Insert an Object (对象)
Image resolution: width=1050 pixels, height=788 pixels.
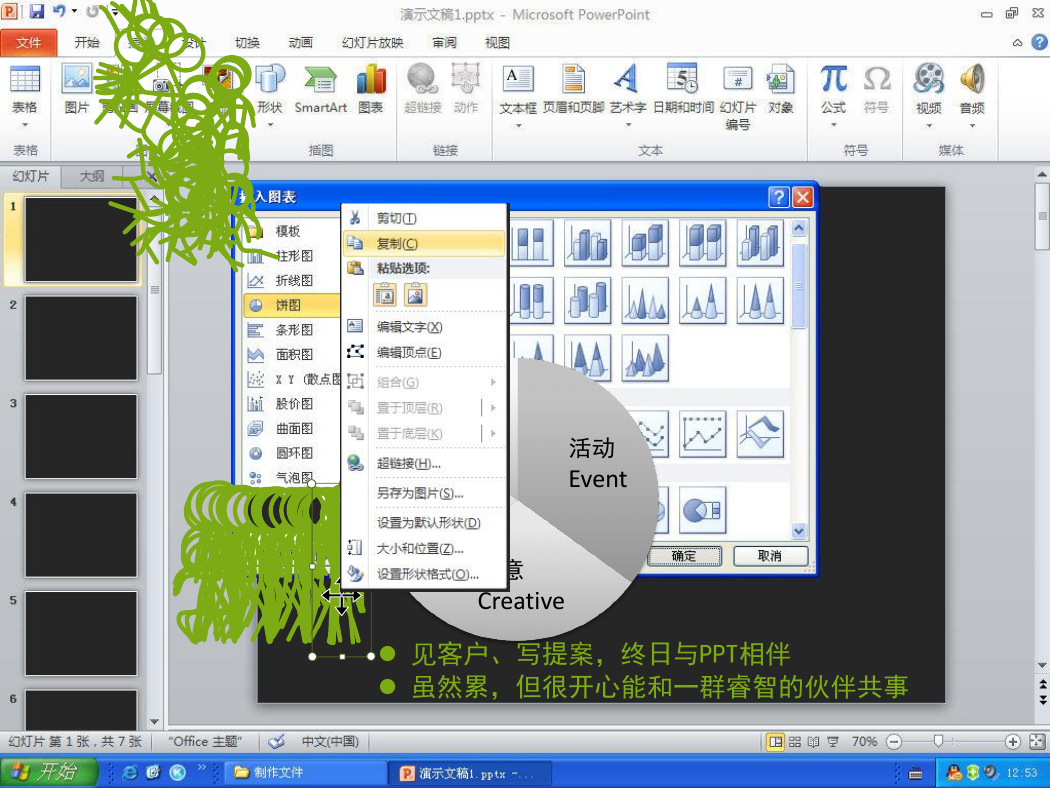pos(780,89)
